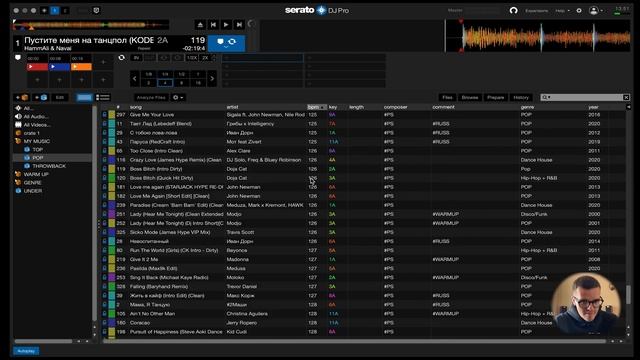Open the Help dropdown menu
This screenshot has height=360, width=640.
pos(562,11)
